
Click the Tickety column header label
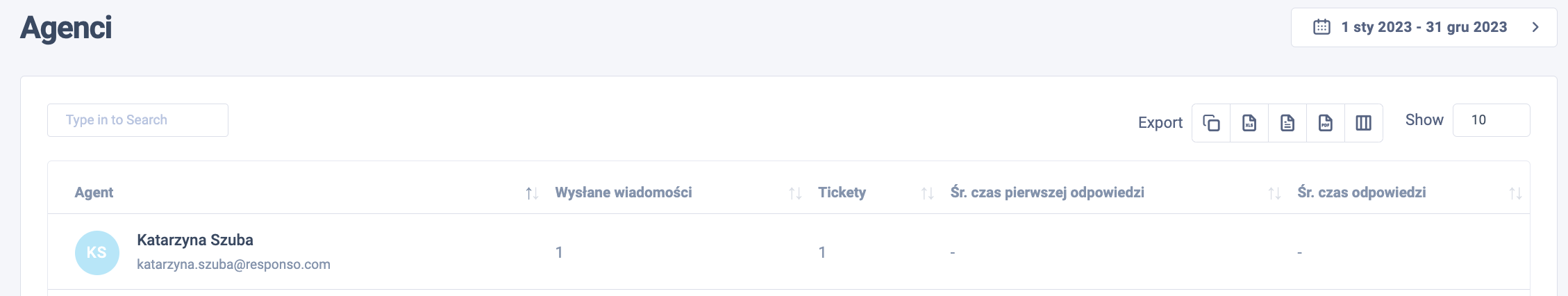pyautogui.click(x=842, y=192)
